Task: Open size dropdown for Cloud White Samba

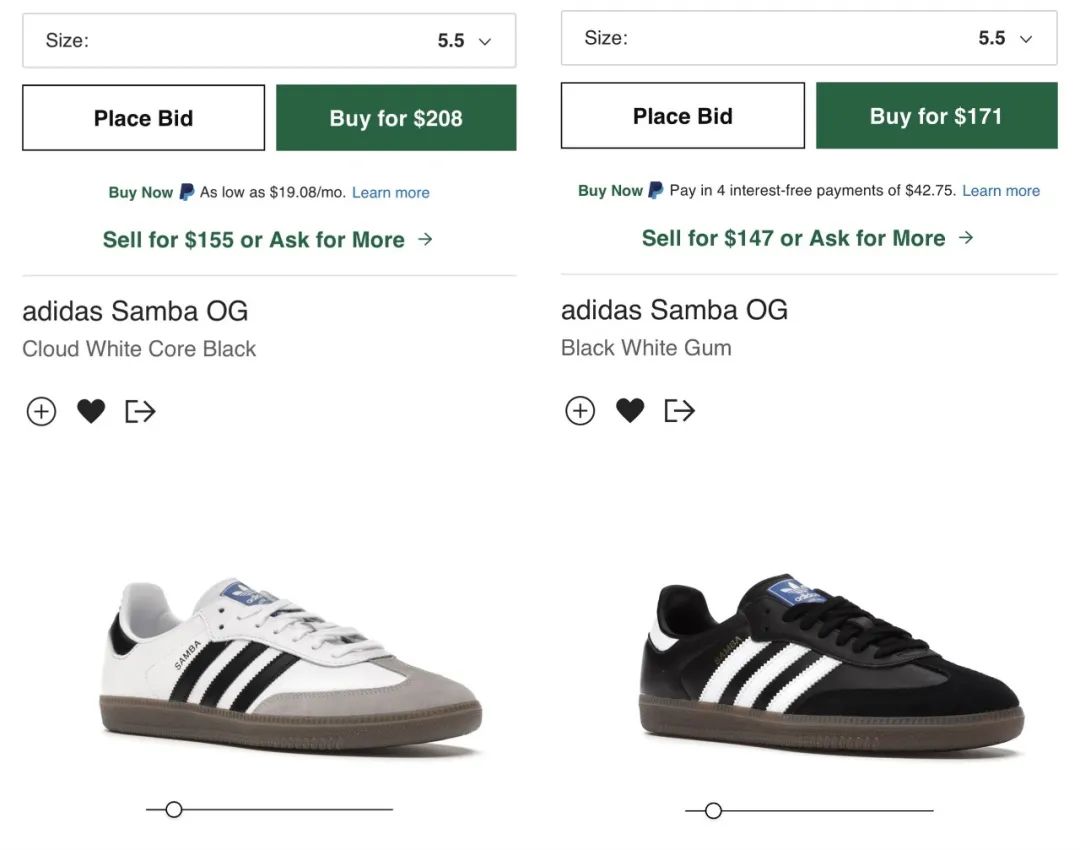Action: [x=269, y=41]
